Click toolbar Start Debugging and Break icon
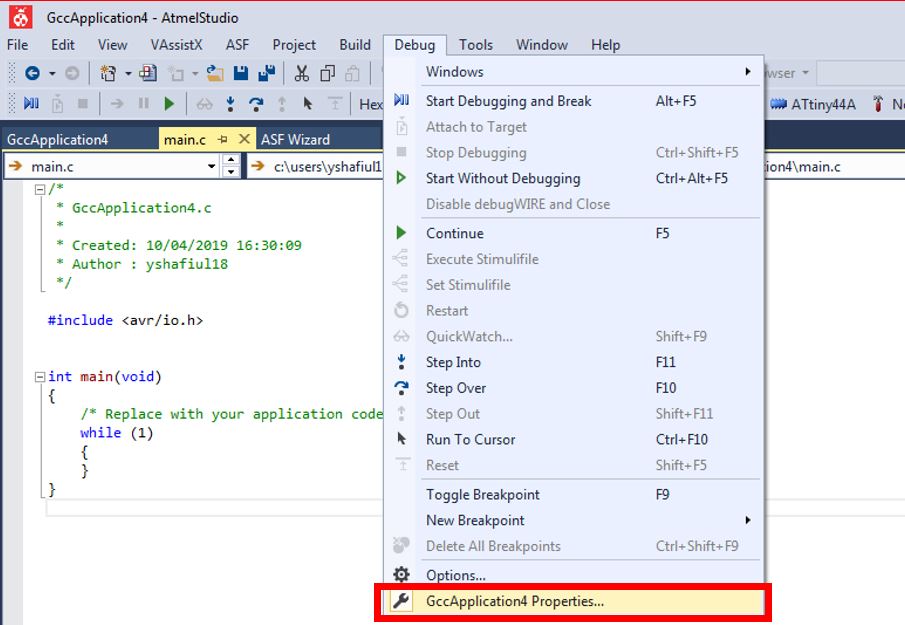 pos(31,104)
